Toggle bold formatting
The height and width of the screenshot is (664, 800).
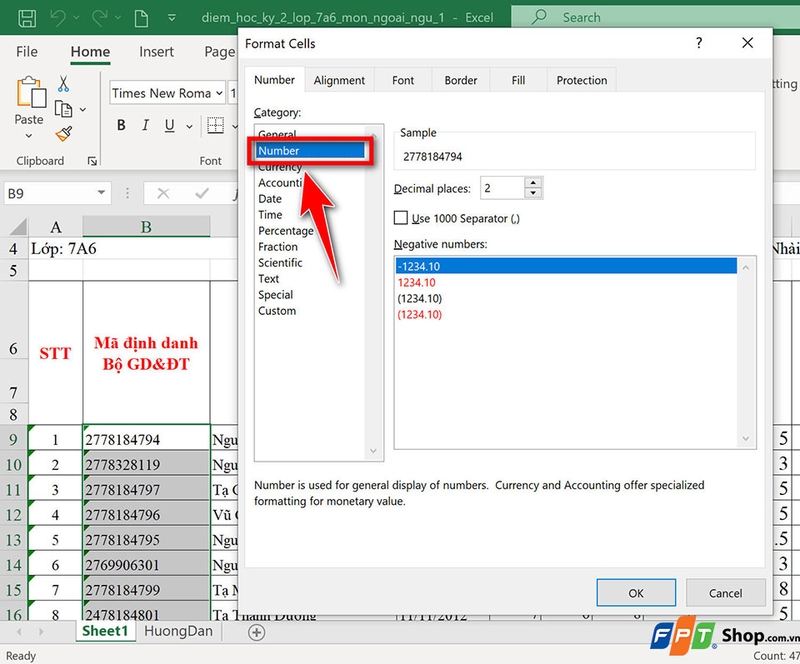click(121, 124)
